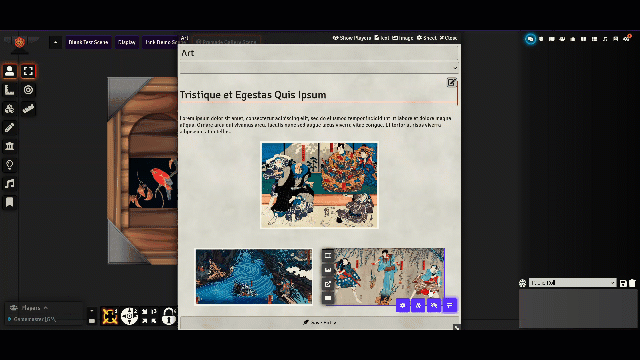This screenshot has width=640, height=360.
Task: Switch to the Display scene
Action: tap(127, 42)
